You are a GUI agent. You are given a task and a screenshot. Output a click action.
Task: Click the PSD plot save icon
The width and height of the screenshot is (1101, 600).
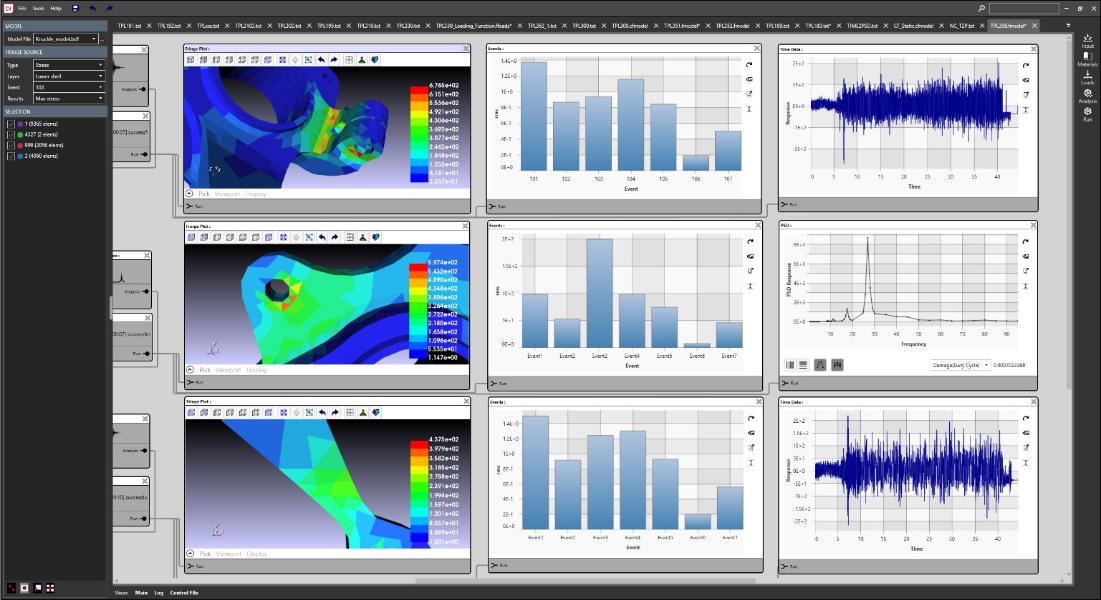(x=837, y=365)
